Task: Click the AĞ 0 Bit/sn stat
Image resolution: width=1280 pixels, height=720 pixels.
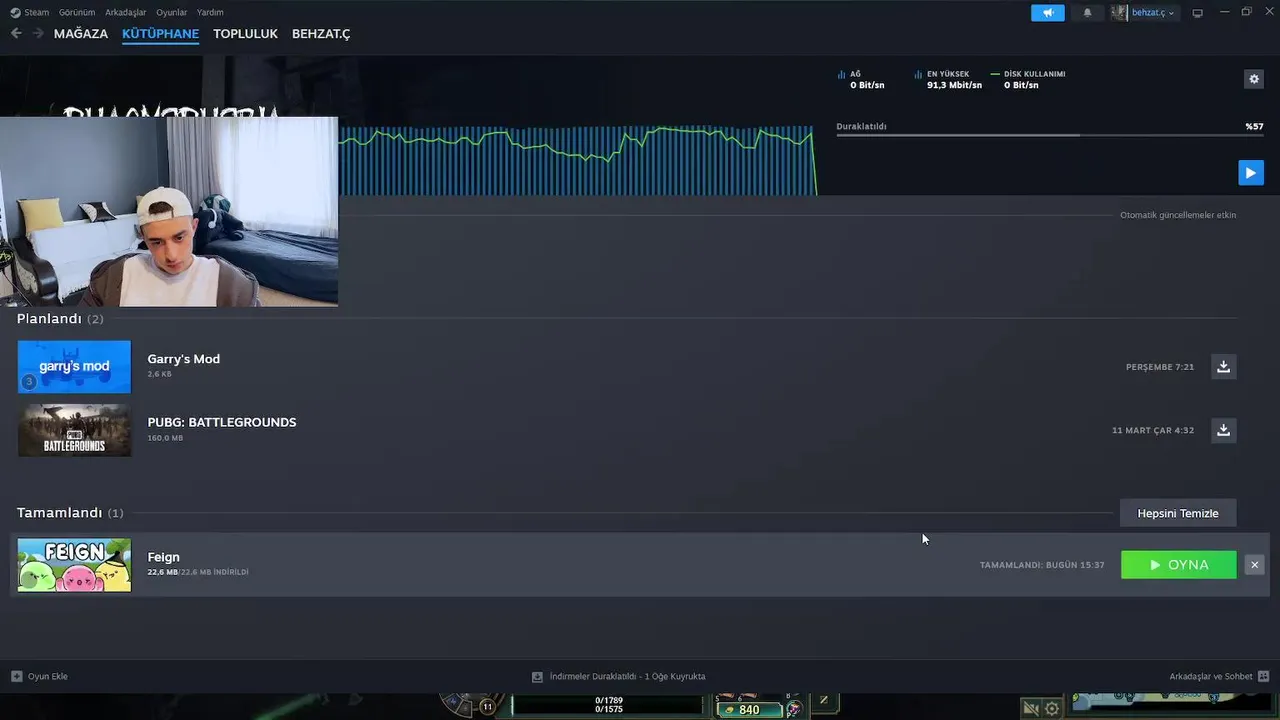Action: click(x=861, y=80)
